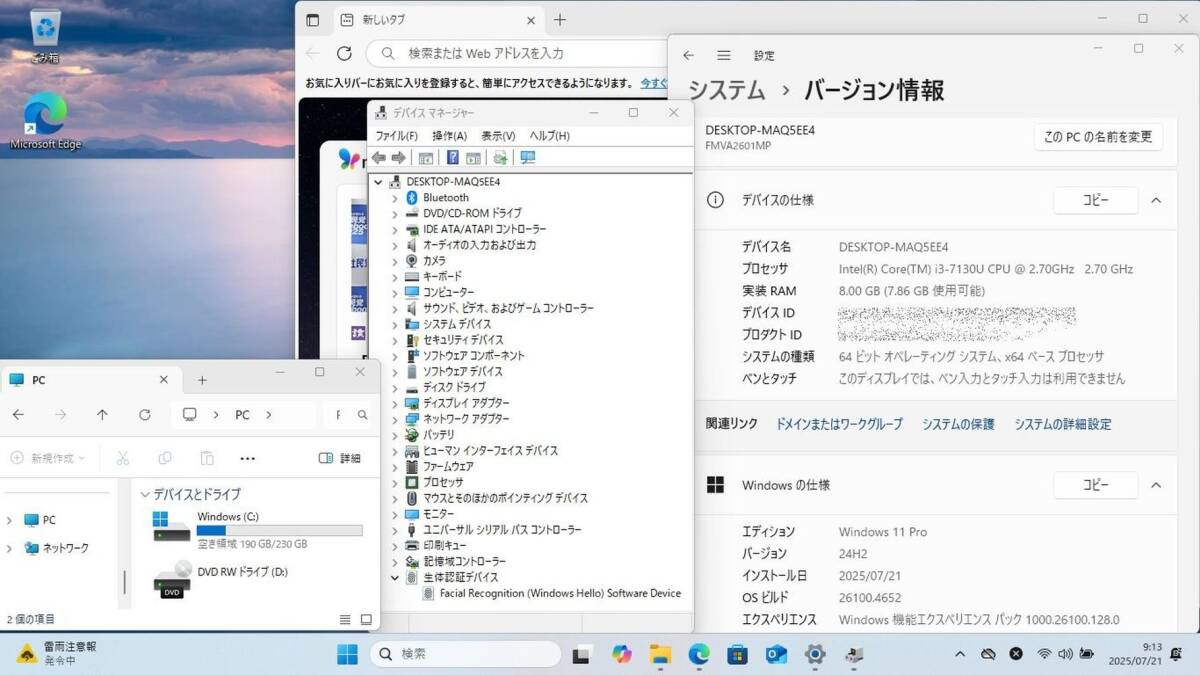Click システム breadcrumb in Settings
This screenshot has height=675, width=1200.
727,90
